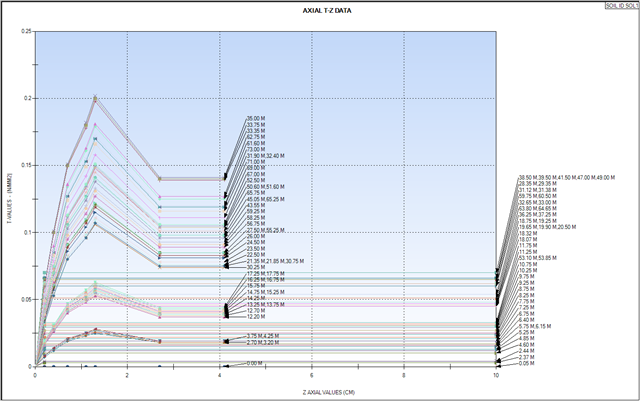Select the 52.50 M curve label

click(256, 180)
